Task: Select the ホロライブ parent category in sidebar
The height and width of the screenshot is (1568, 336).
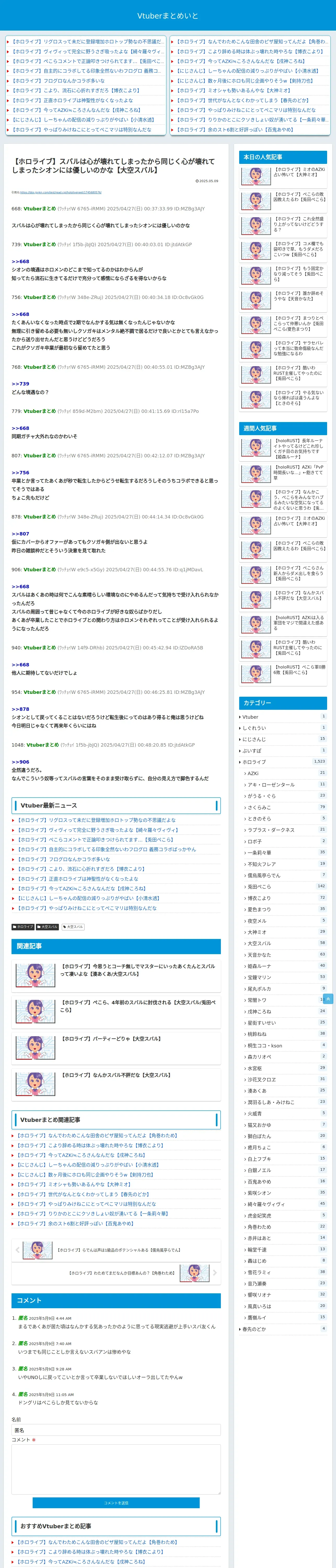Action: (x=283, y=762)
